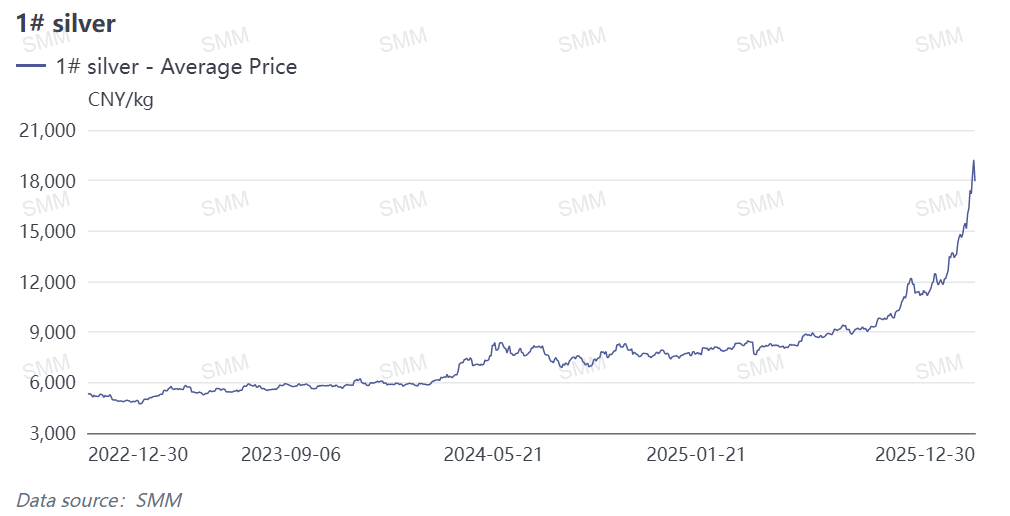The image size is (1010, 516).
Task: Select the 9,000 y-axis value
Action: pos(53,332)
